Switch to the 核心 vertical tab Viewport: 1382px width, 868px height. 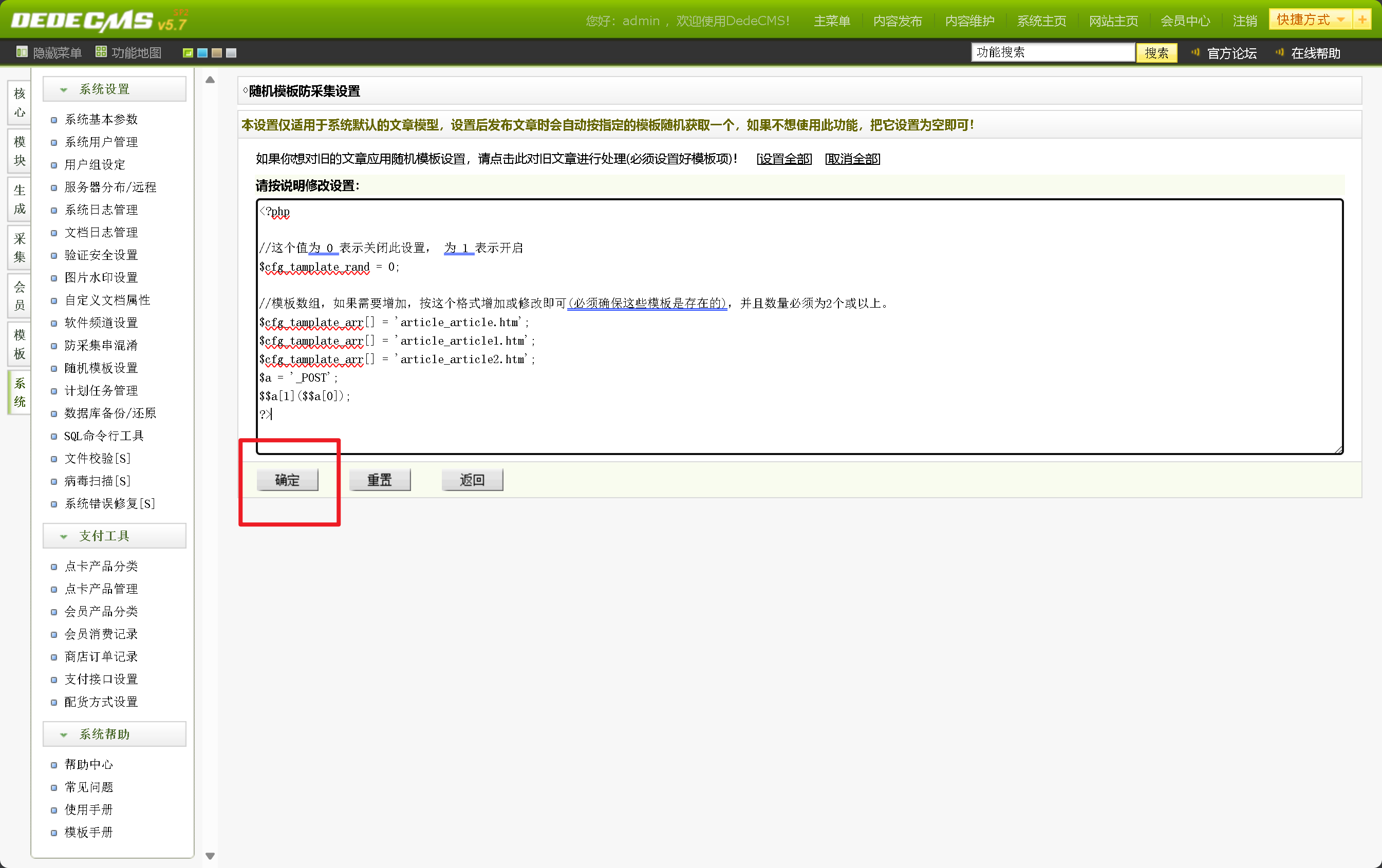(x=20, y=103)
